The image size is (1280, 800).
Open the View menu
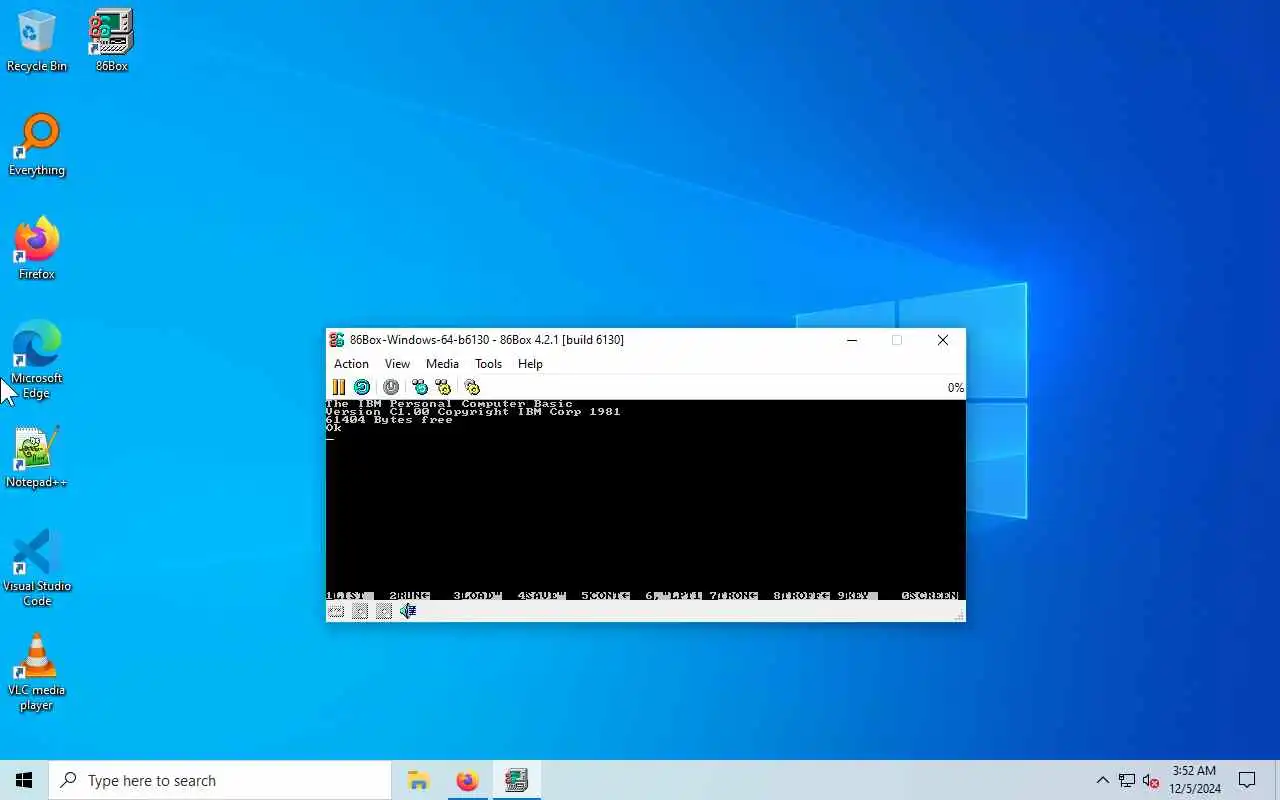(397, 364)
